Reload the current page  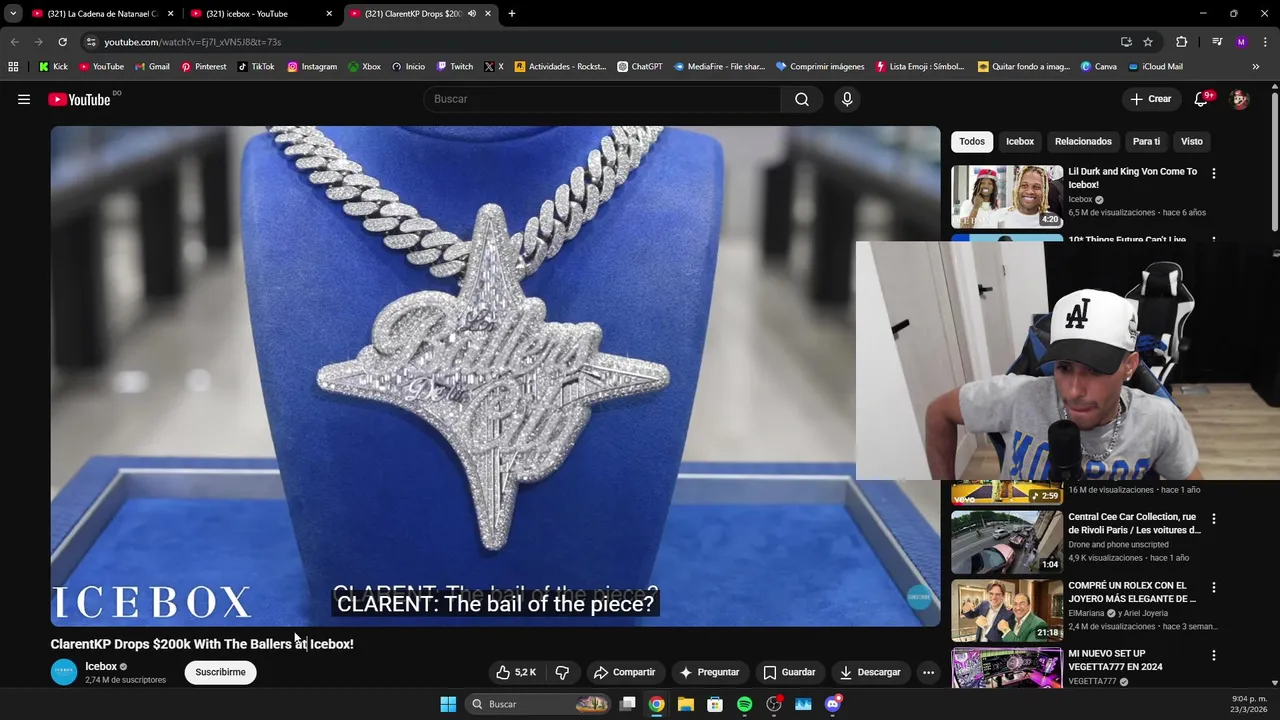62,42
